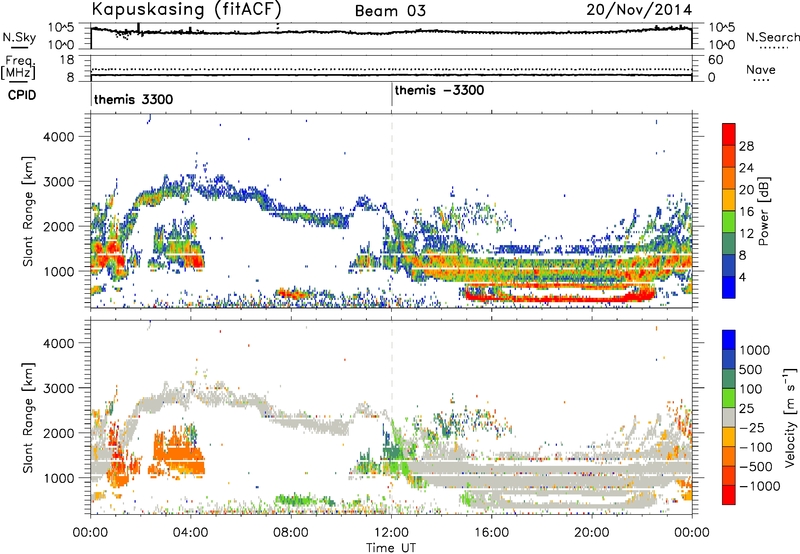Click the "-100" label on Velocity colorbar

pos(755,447)
